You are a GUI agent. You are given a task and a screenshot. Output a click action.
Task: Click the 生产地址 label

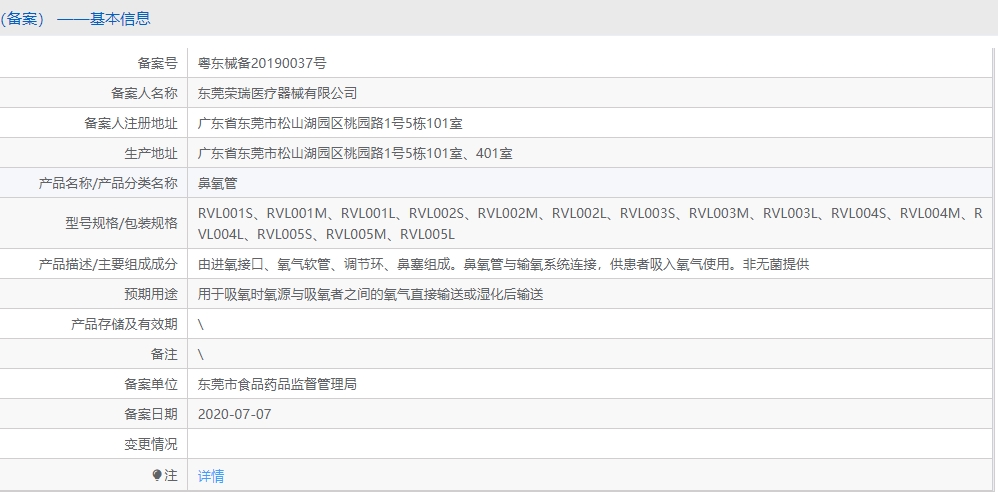[151, 153]
